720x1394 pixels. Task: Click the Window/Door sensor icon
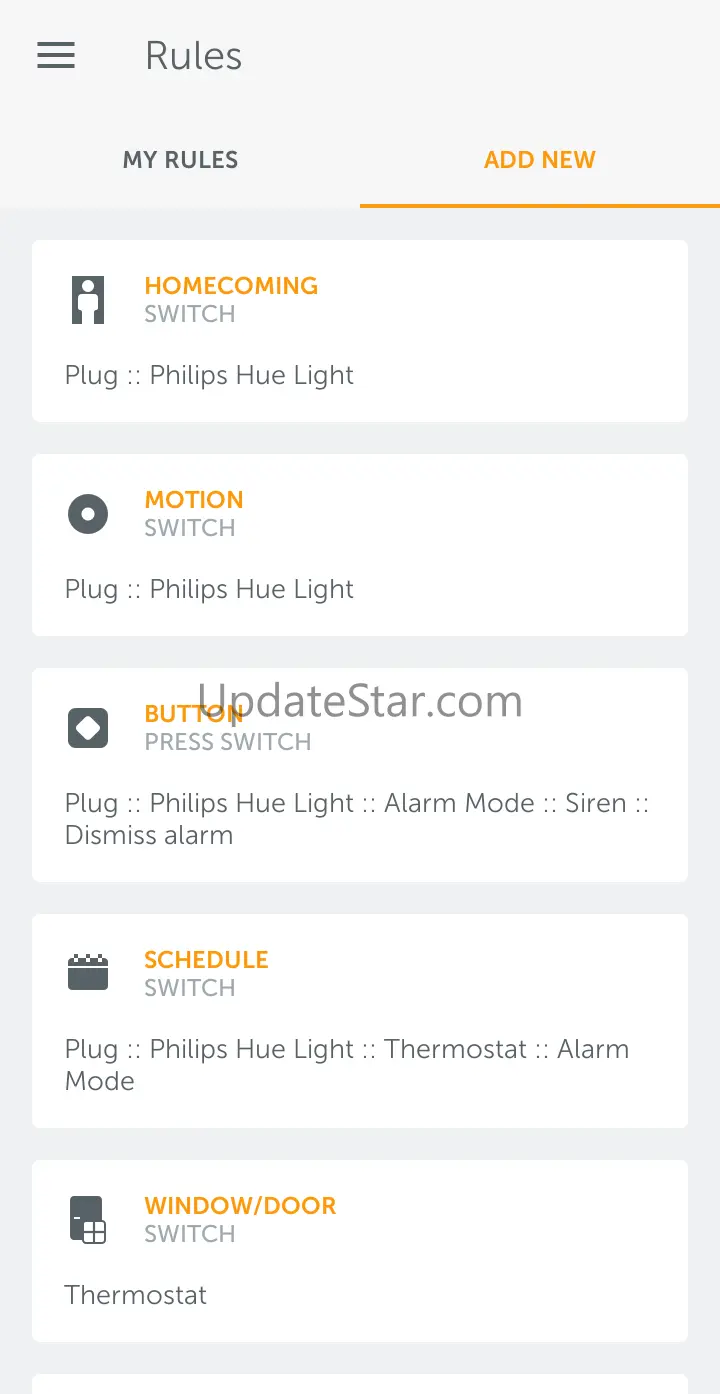(88, 1219)
